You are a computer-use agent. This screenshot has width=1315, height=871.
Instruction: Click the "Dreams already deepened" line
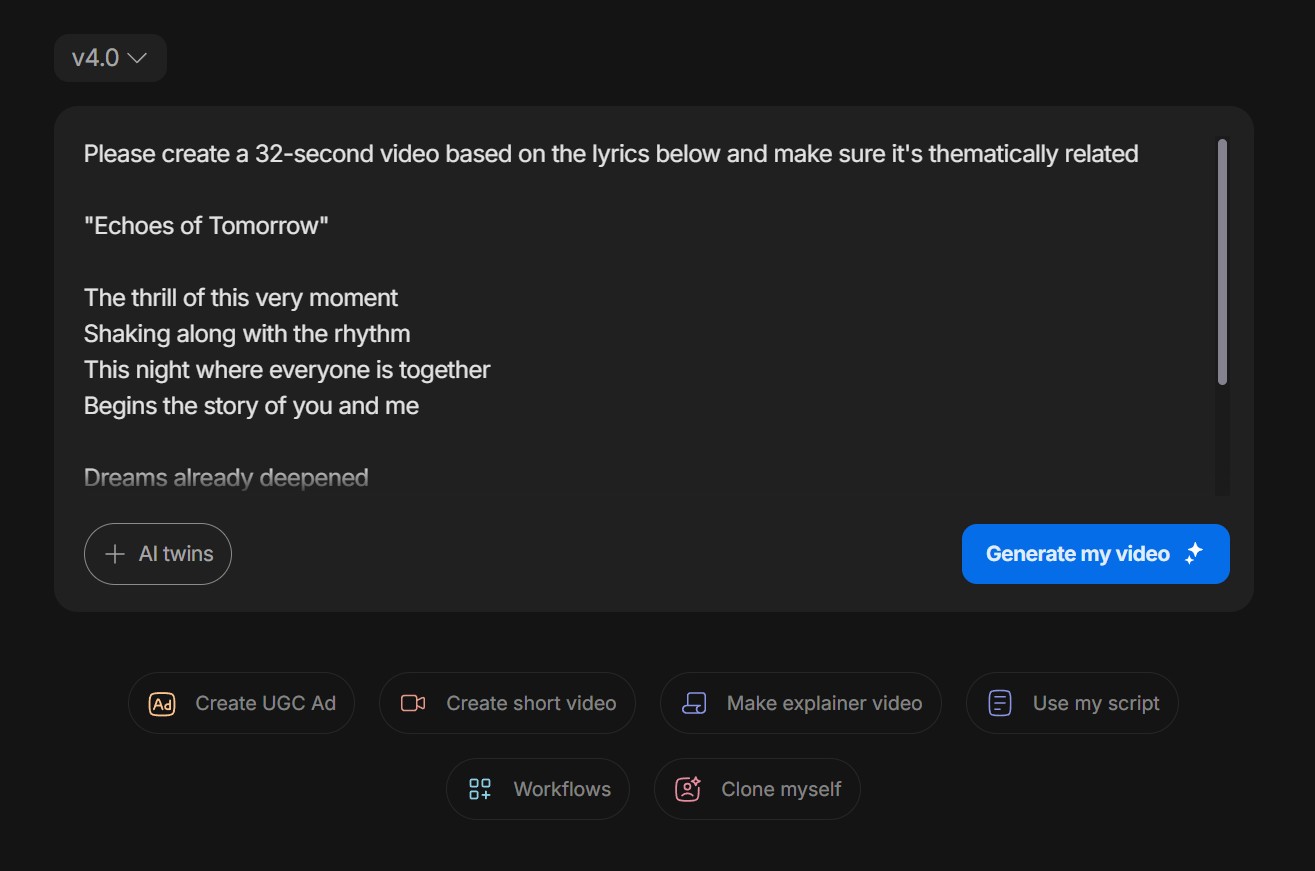click(x=226, y=478)
